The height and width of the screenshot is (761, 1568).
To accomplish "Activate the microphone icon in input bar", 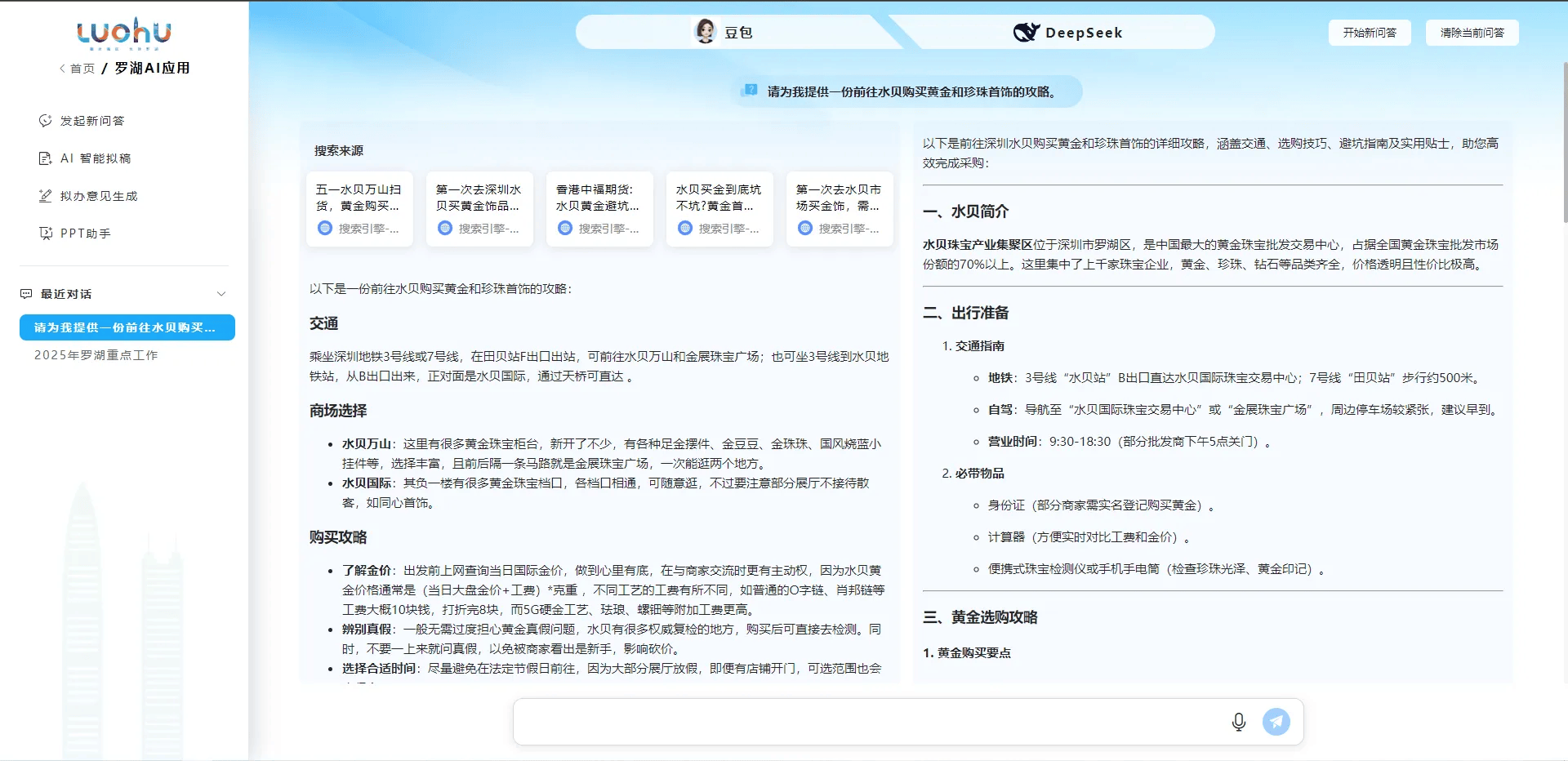I will pos(1238,722).
